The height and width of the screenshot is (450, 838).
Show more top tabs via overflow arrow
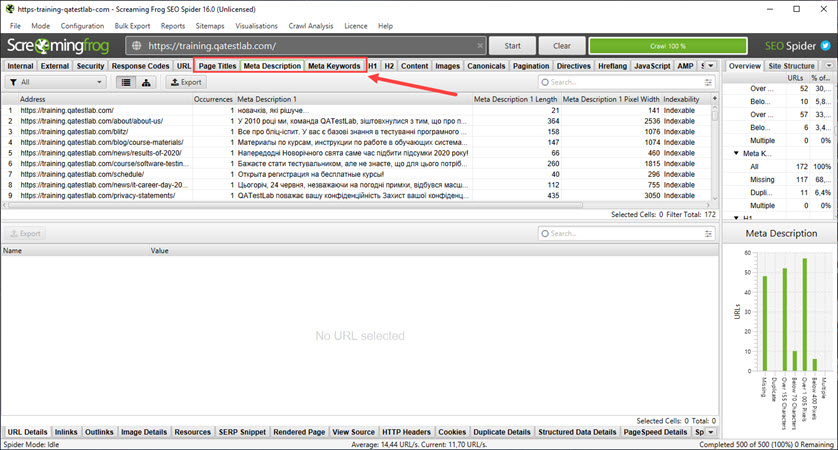pyautogui.click(x=711, y=66)
